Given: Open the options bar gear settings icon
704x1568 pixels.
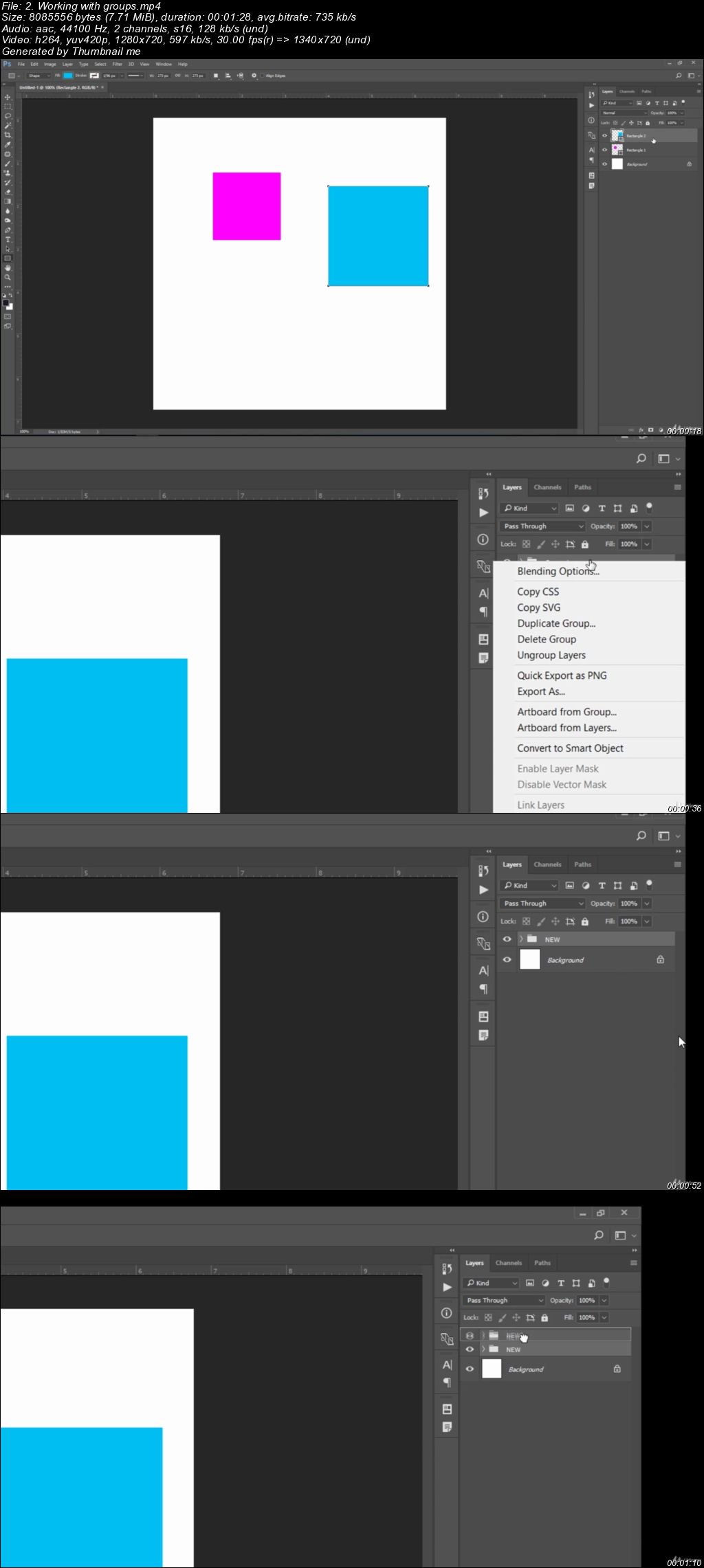Looking at the screenshot, I should (254, 76).
